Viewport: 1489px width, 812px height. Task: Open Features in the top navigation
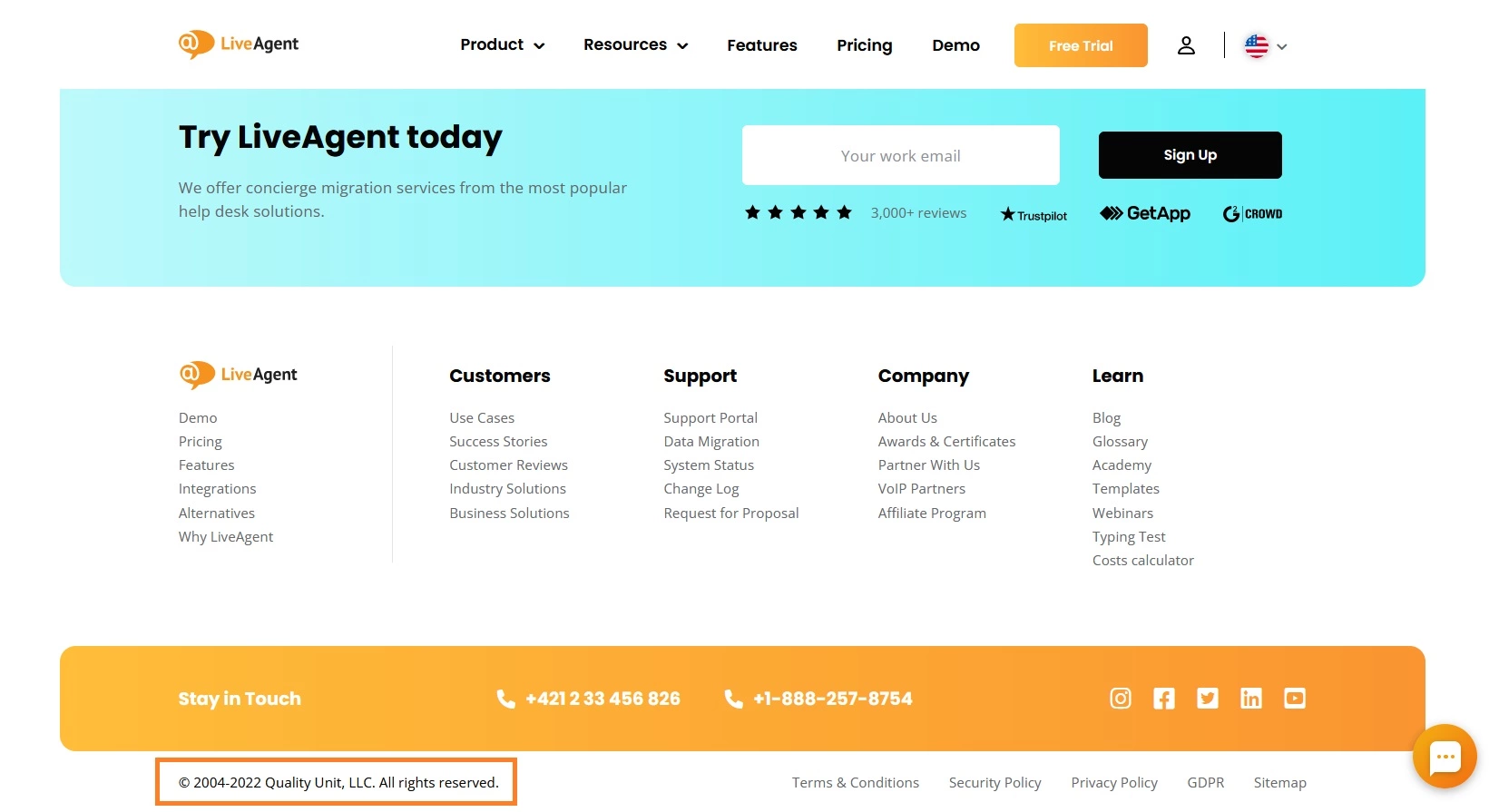point(761,45)
